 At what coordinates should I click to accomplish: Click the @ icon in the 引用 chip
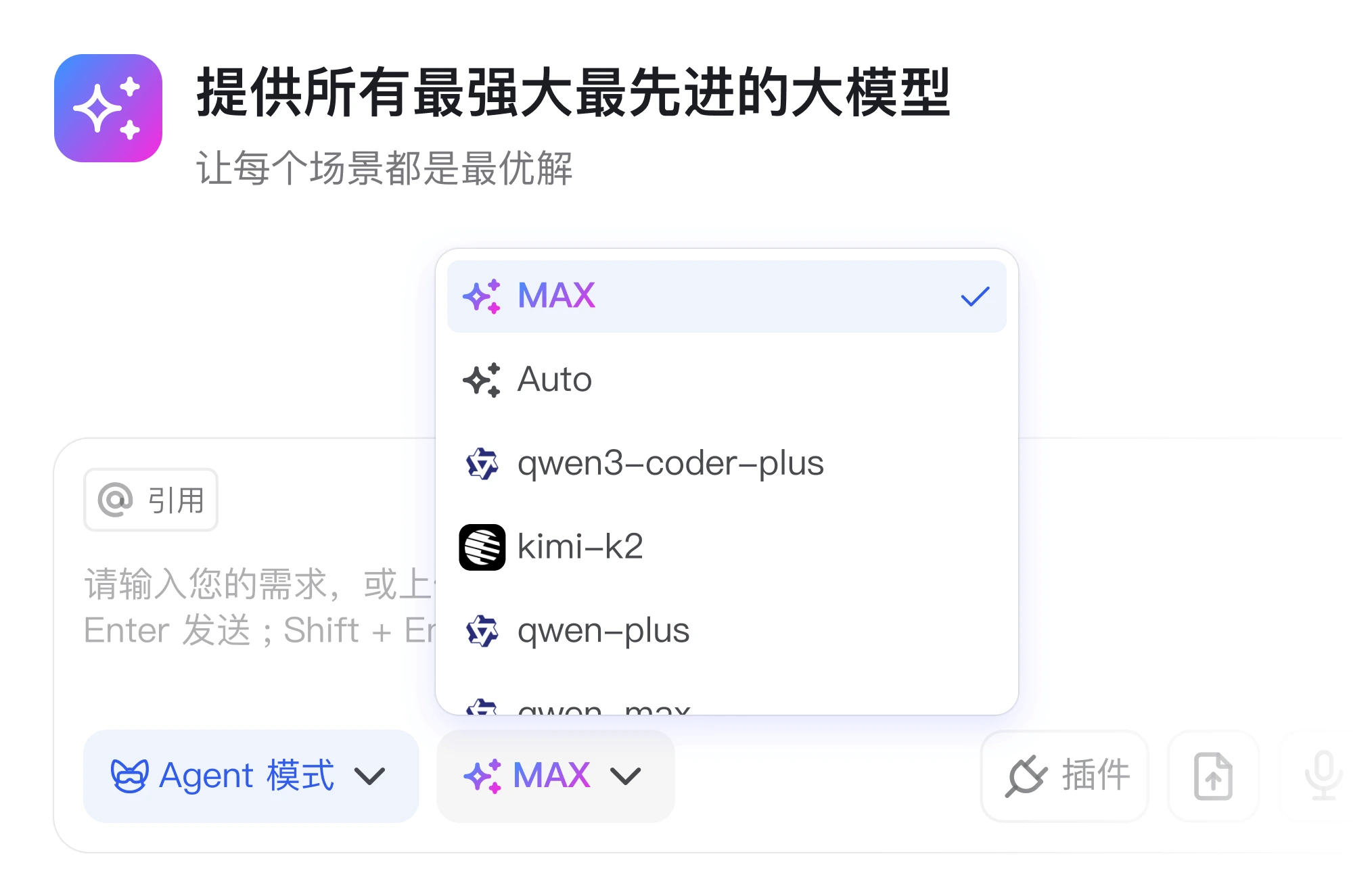pyautogui.click(x=116, y=500)
